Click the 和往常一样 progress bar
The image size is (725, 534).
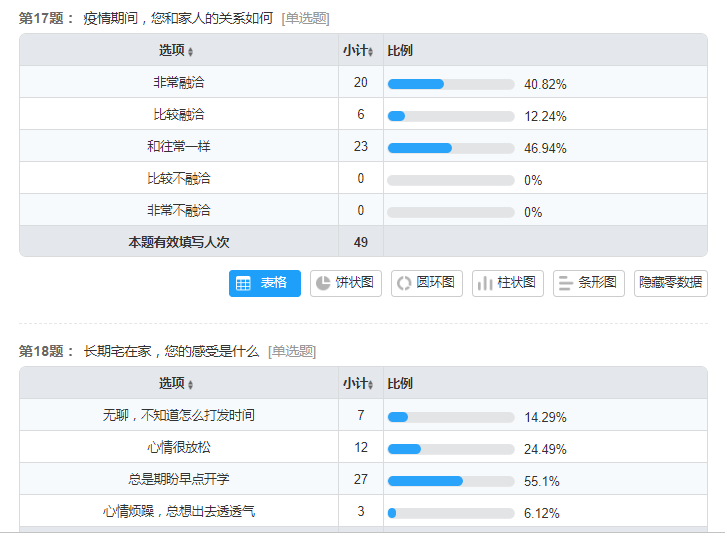click(x=450, y=148)
